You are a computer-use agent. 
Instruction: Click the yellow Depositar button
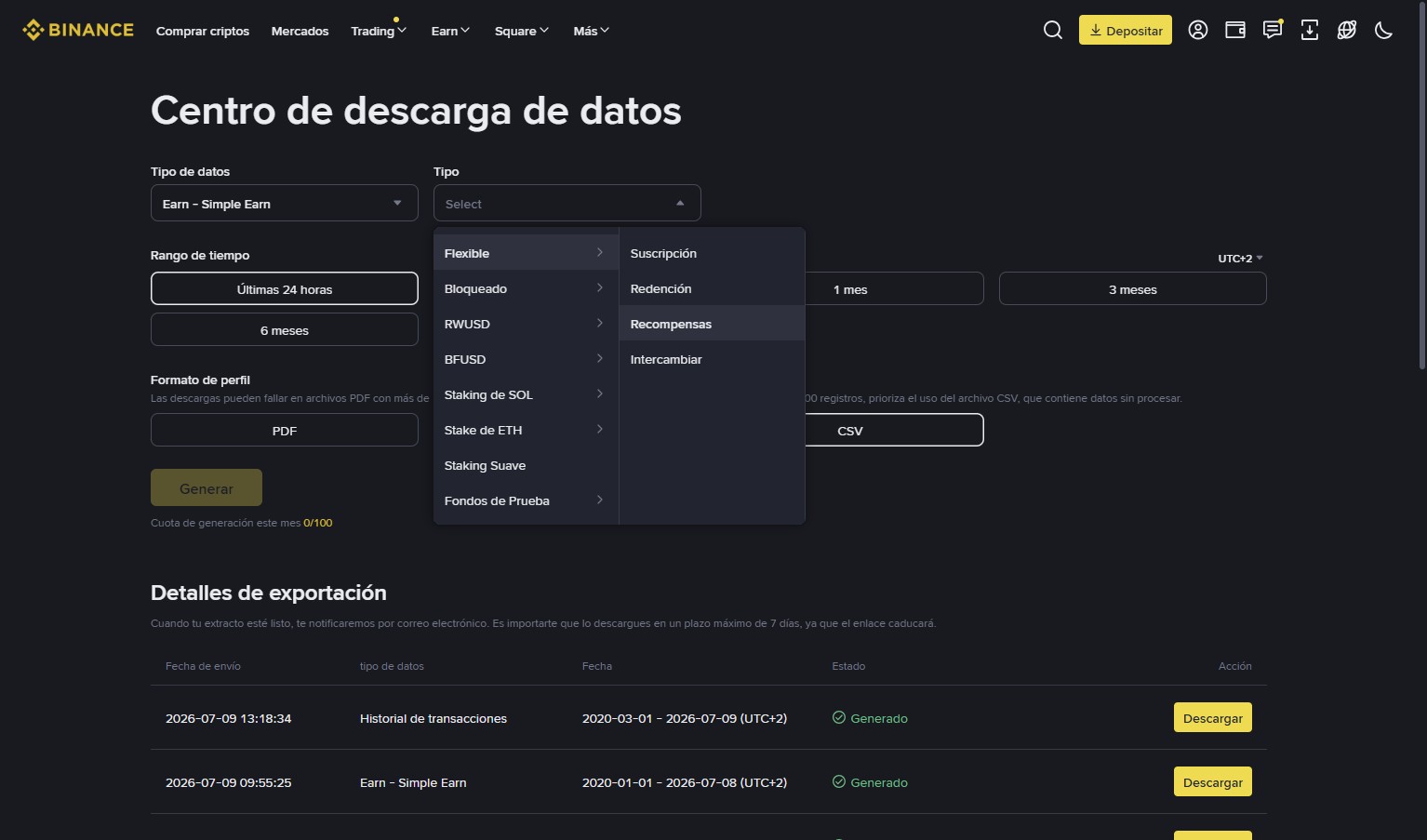[1126, 30]
